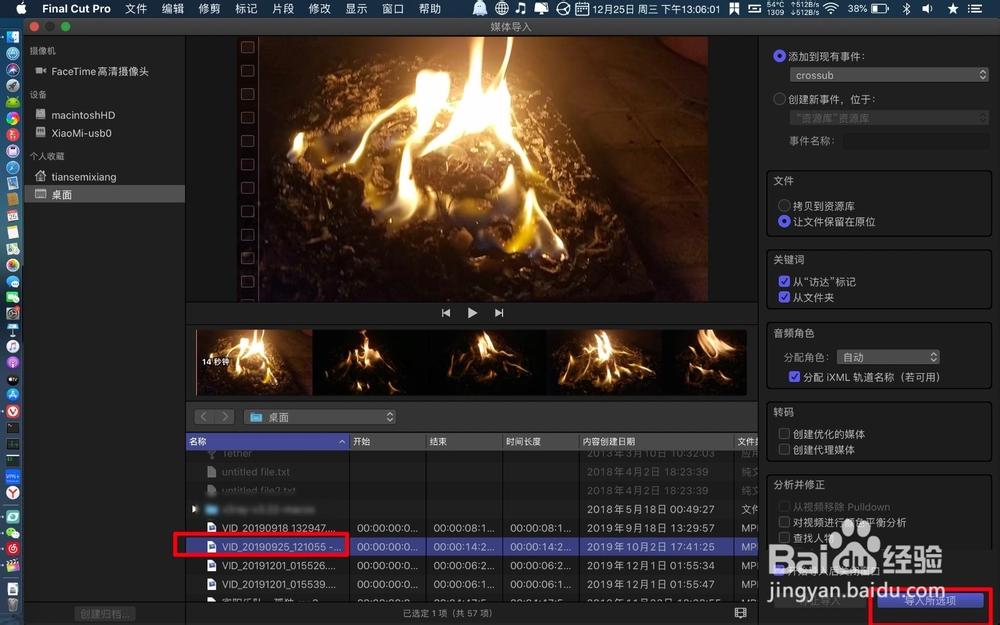
Task: Click the battery status icon
Action: coord(880,8)
